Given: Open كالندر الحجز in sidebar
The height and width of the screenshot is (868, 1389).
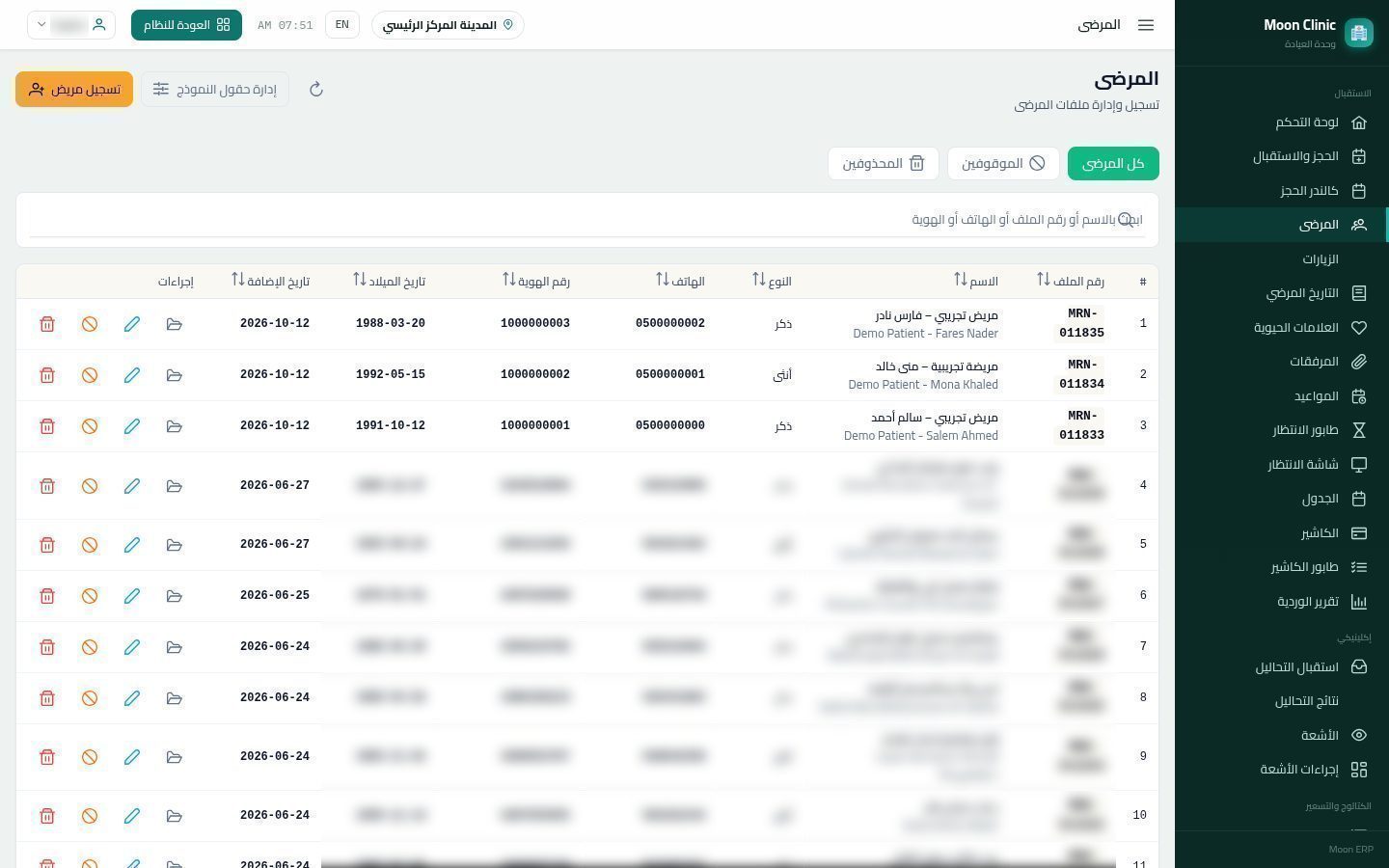Looking at the screenshot, I should (x=1282, y=191).
